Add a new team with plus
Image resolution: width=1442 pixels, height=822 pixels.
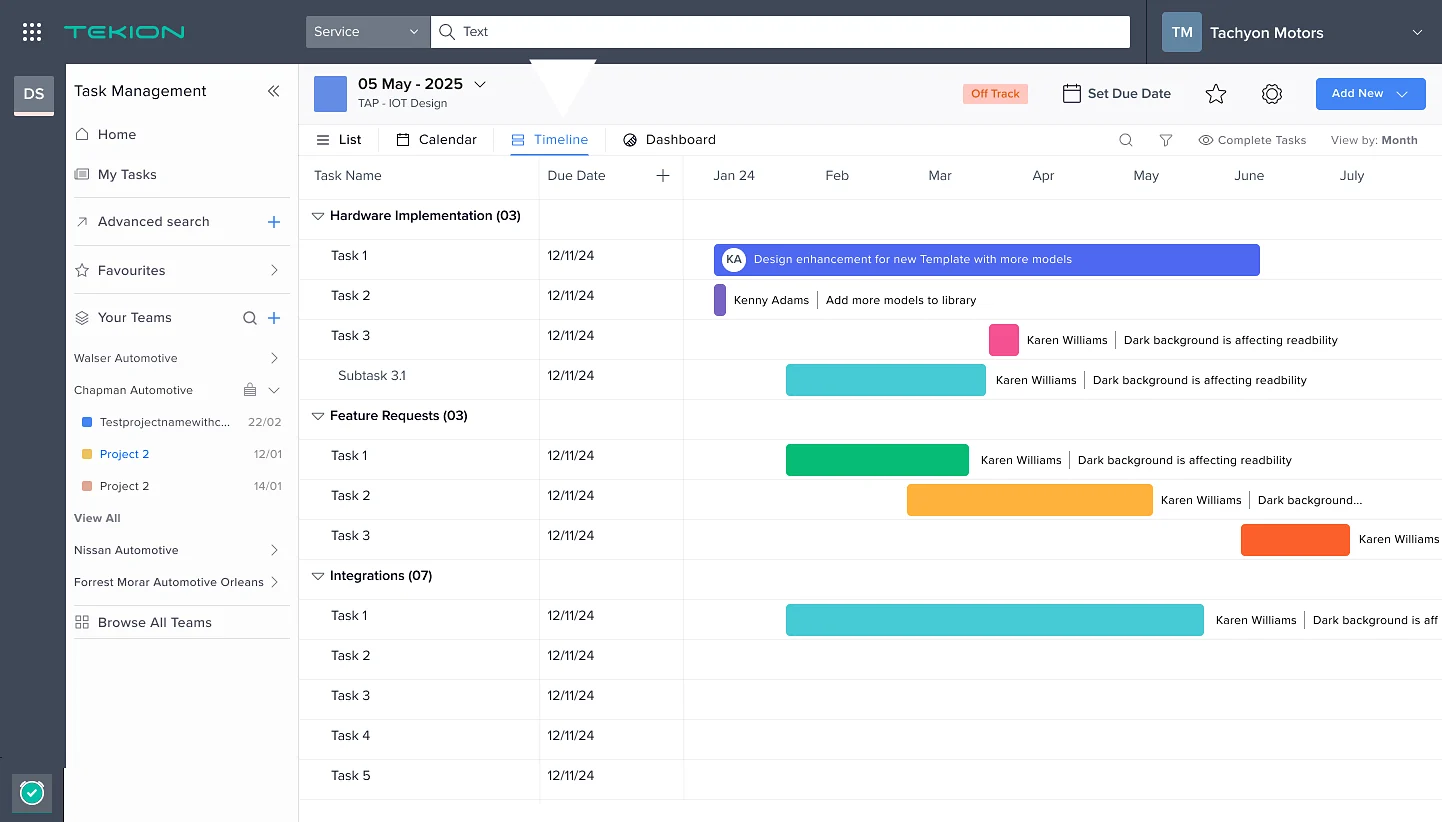[x=275, y=318]
